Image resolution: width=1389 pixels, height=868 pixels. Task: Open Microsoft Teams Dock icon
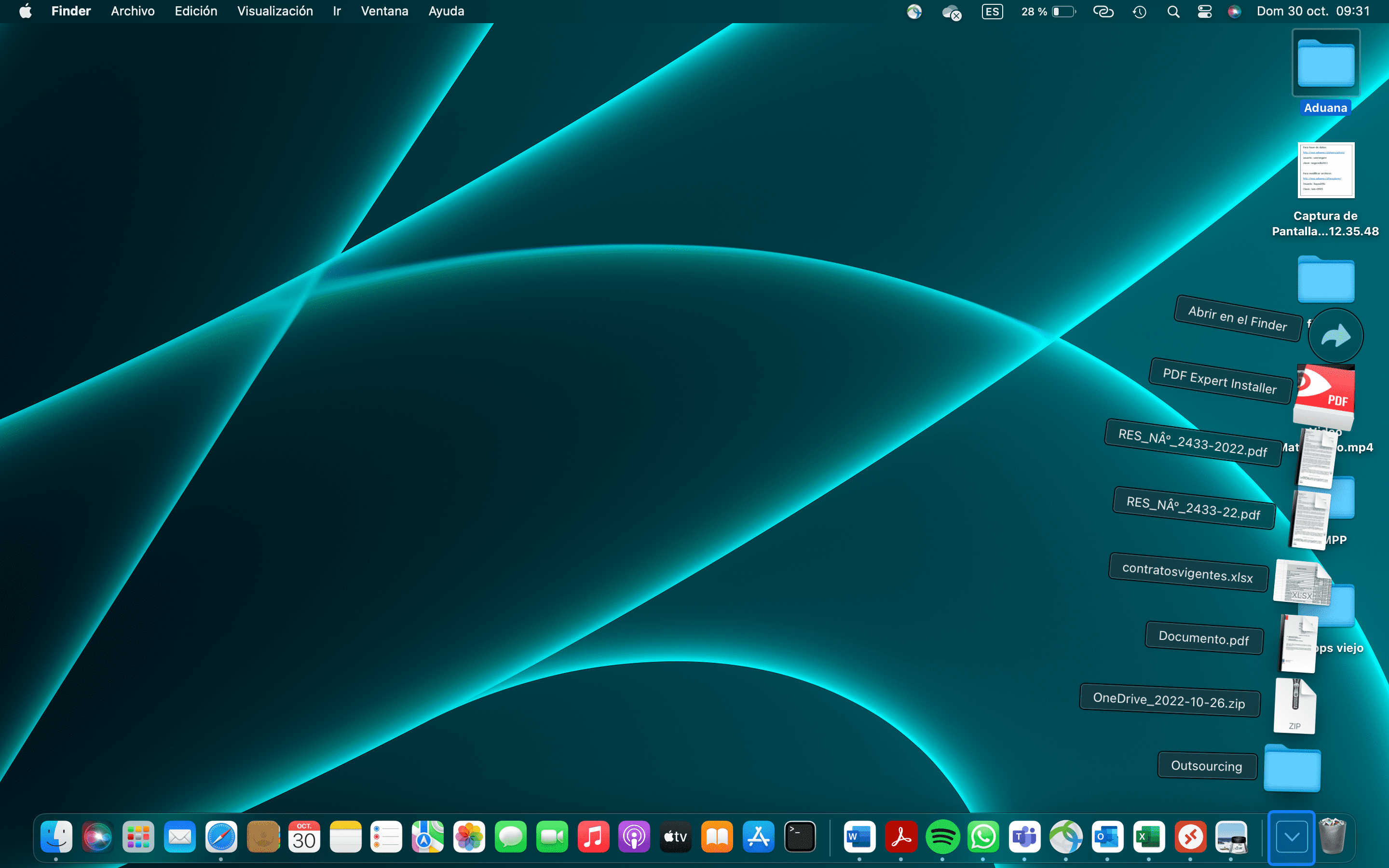[1024, 837]
